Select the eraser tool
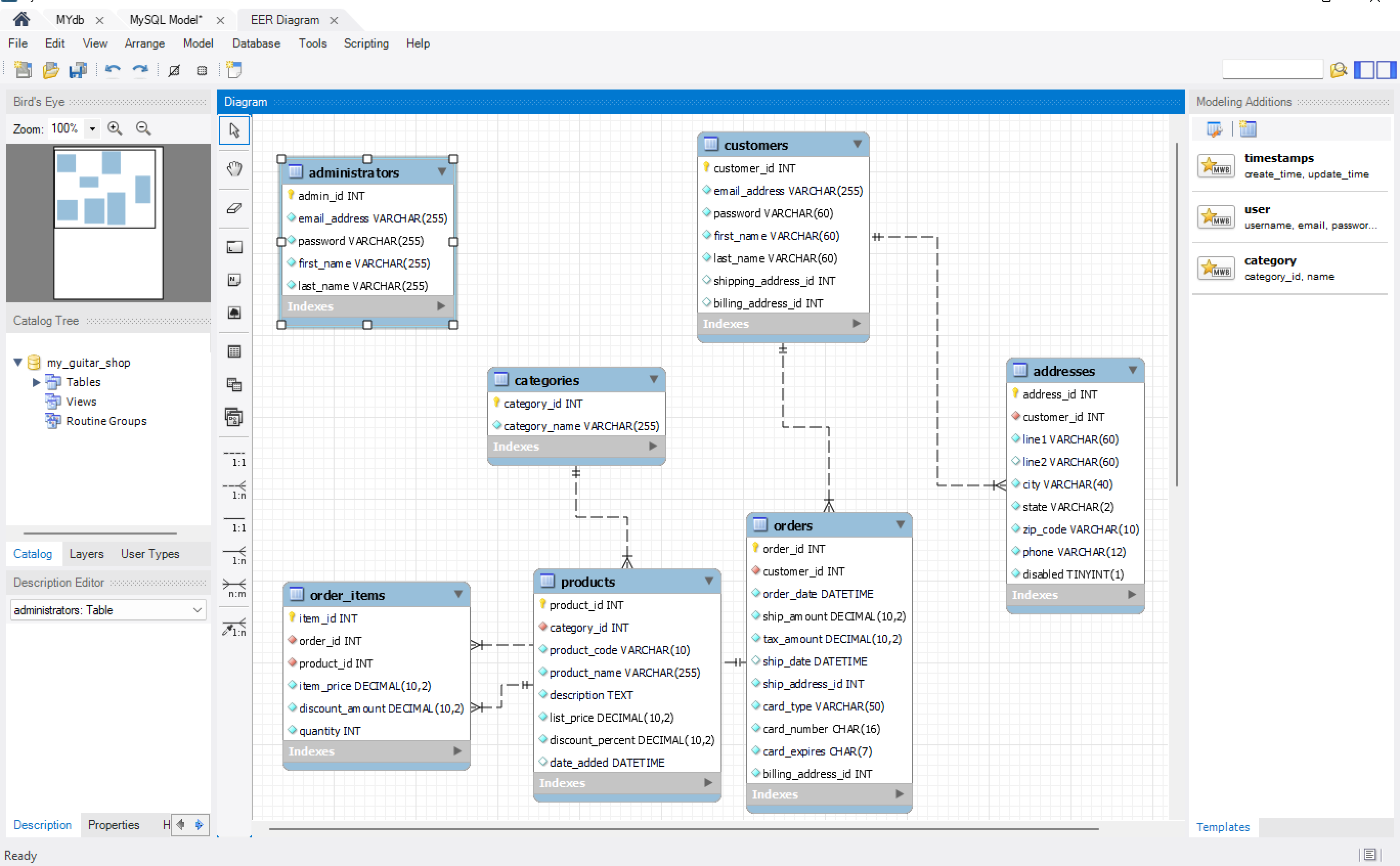 pos(234,208)
